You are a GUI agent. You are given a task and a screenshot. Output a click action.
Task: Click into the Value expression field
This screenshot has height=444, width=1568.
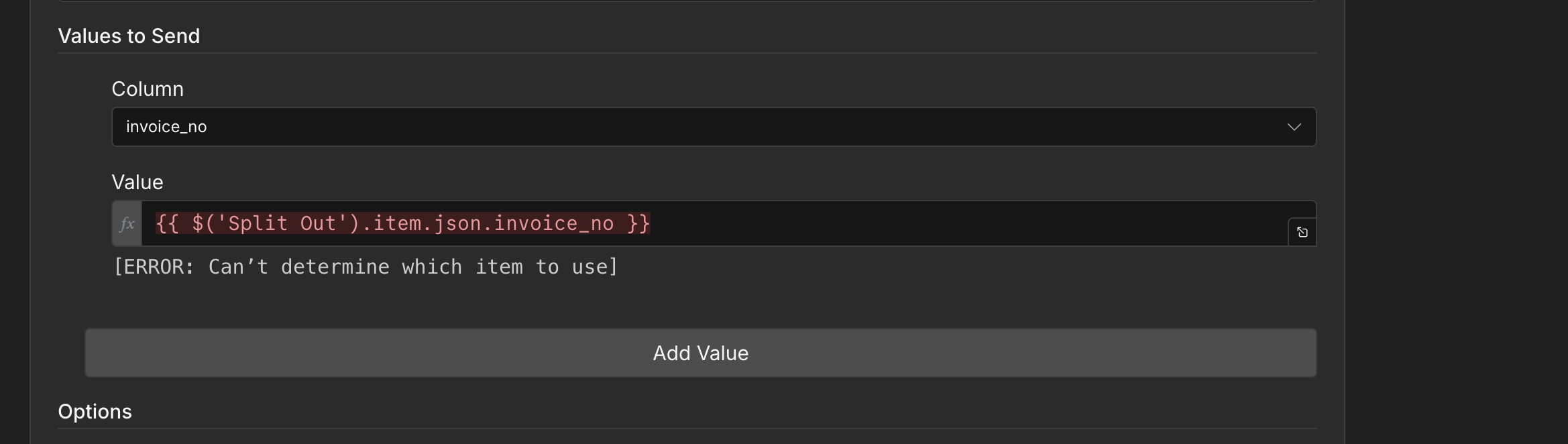point(939,224)
